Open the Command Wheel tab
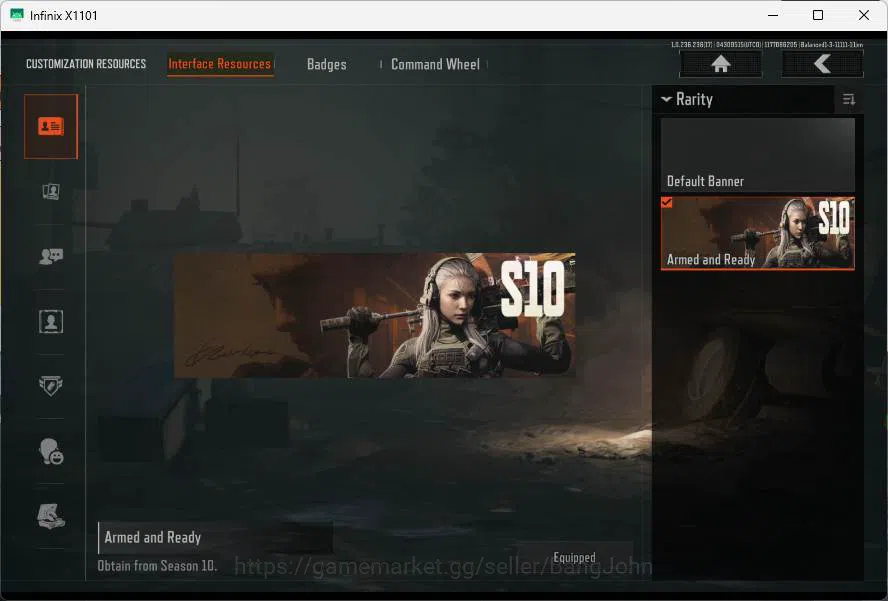 (435, 65)
